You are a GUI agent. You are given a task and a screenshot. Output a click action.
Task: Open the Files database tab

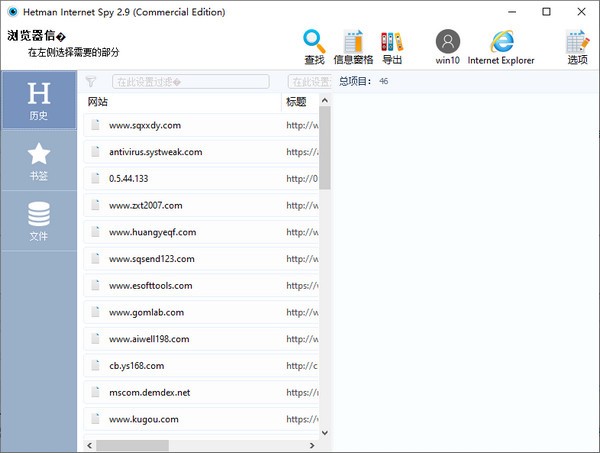(x=38, y=220)
